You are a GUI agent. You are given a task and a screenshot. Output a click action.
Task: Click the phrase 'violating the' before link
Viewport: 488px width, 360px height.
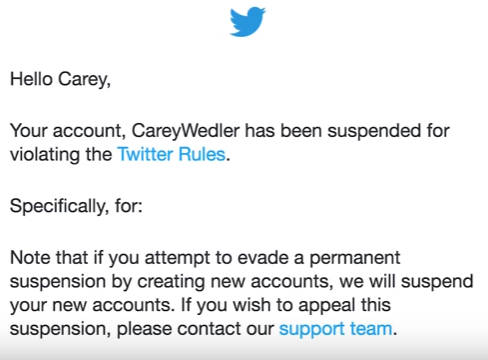coord(61,154)
